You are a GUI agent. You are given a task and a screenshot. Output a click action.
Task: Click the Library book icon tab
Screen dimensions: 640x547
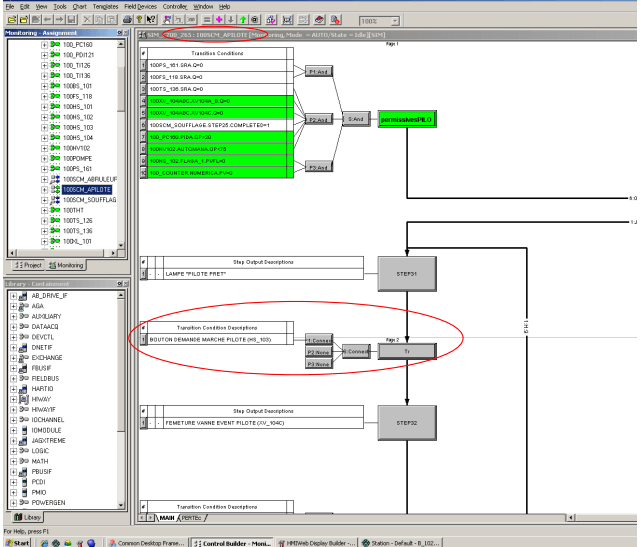tap(27, 517)
